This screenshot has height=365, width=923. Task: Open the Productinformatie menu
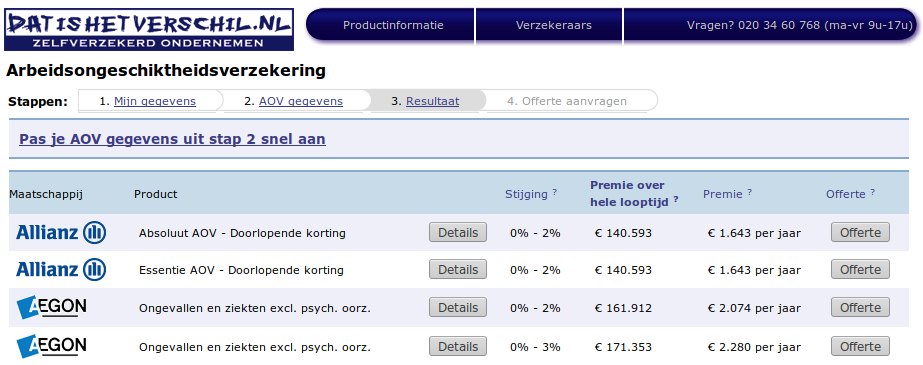pos(393,25)
